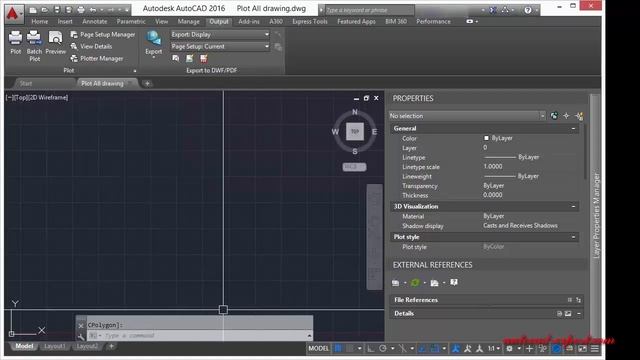Click the red icon in Export to DWF/PDF
This screenshot has height=360, width=640.
204,59
